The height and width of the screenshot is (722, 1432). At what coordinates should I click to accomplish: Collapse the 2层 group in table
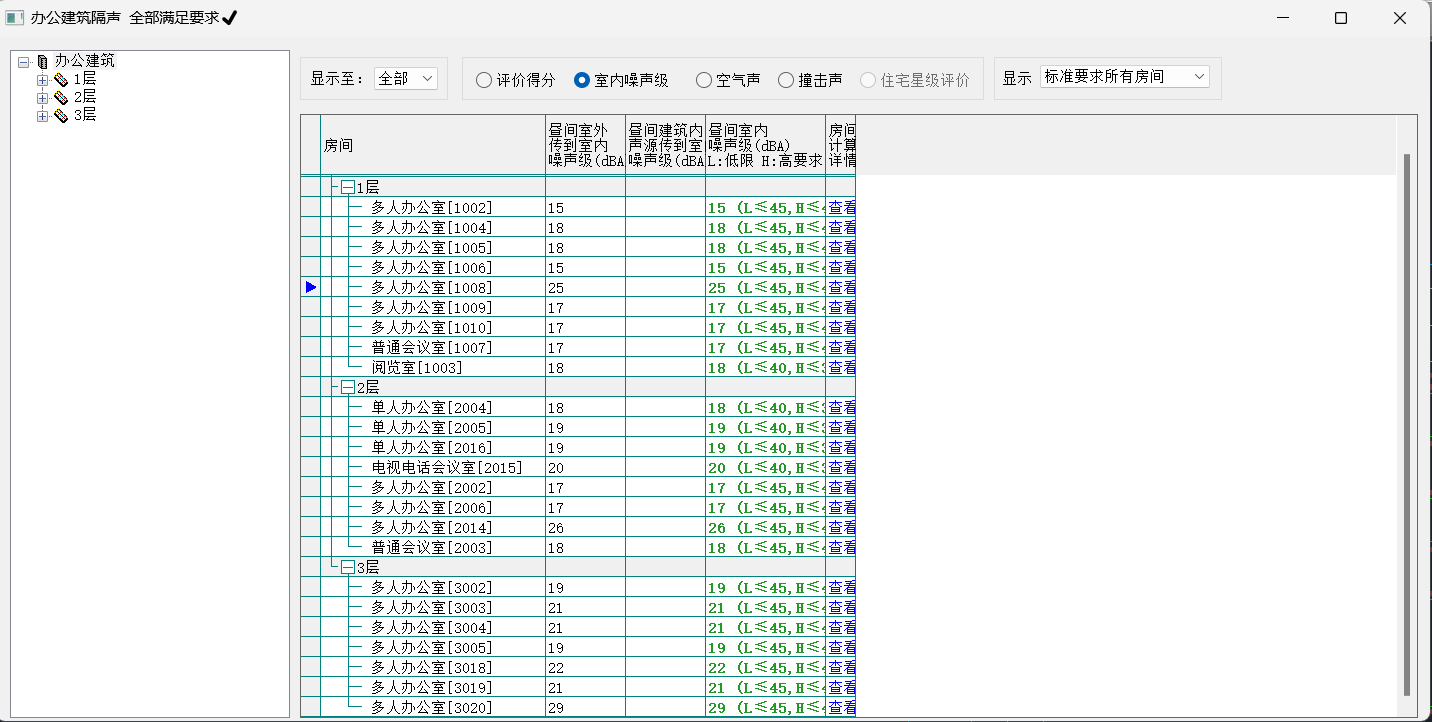tap(347, 387)
